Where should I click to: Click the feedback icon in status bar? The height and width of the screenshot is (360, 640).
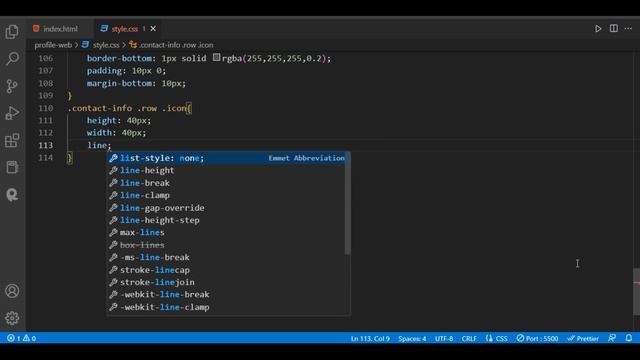click(x=612, y=338)
